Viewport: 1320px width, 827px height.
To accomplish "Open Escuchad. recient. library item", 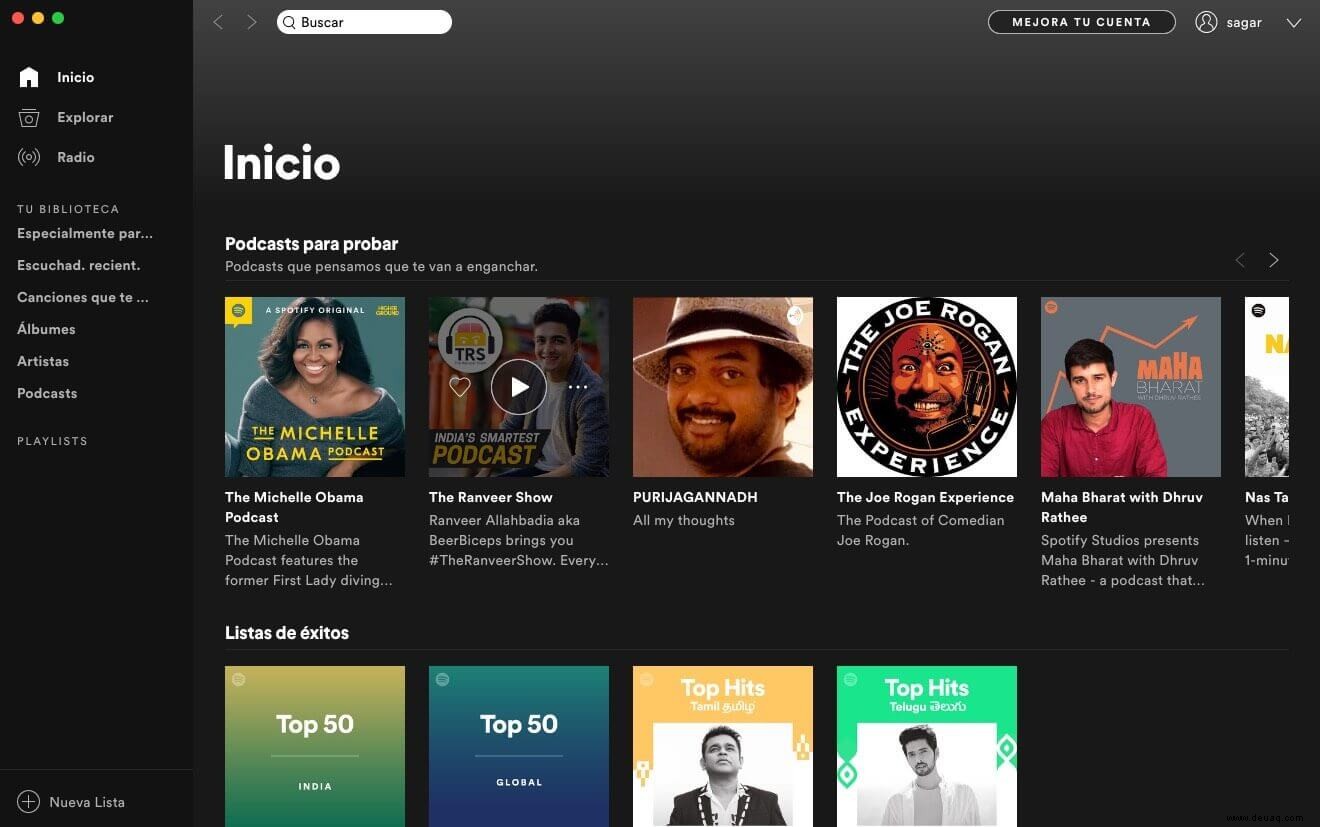I will point(78,265).
